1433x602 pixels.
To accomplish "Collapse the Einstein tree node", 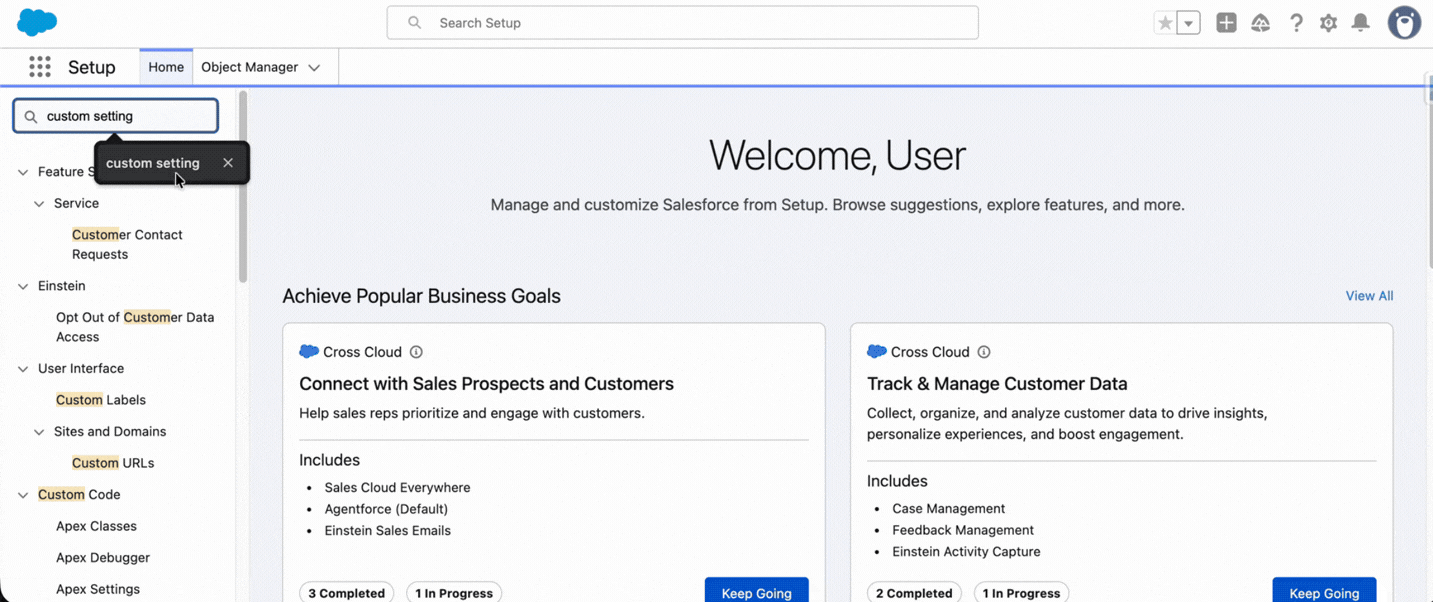I will coord(23,286).
